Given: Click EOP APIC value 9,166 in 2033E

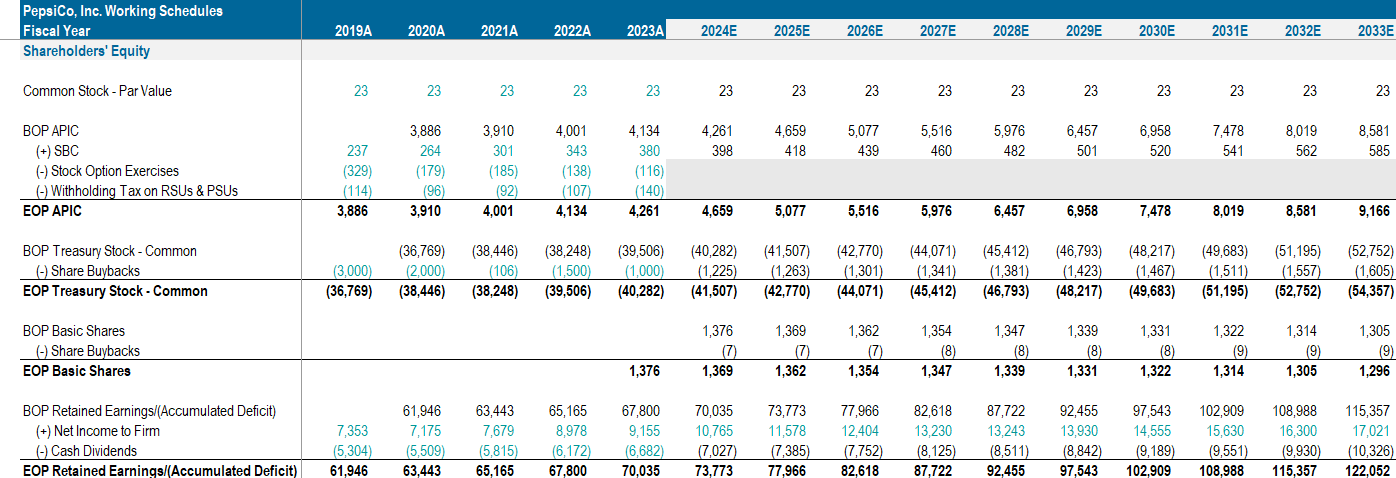Looking at the screenshot, I should tap(1373, 211).
